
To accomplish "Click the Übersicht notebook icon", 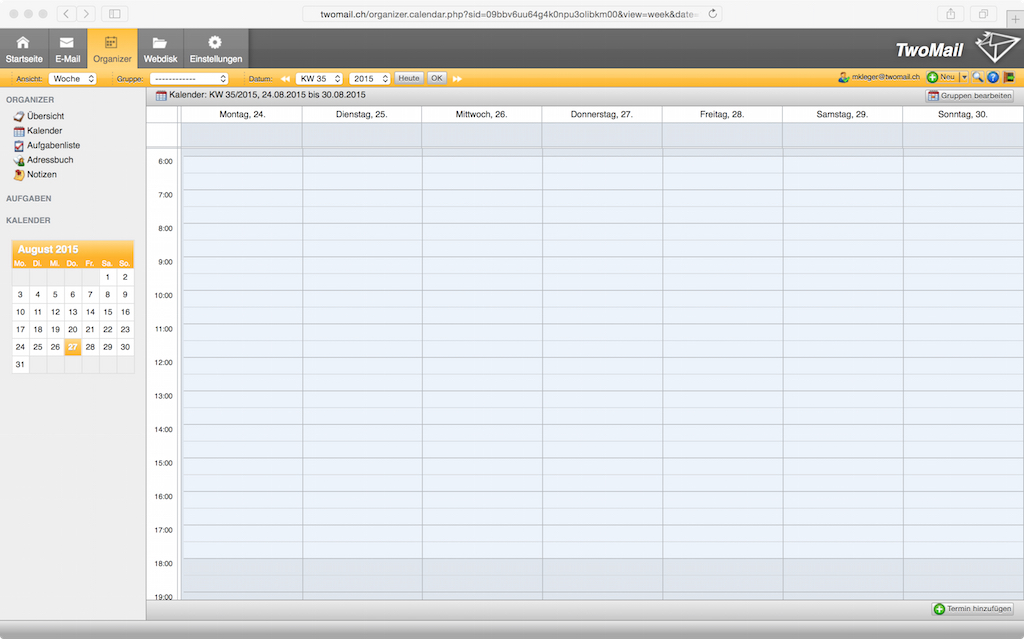I will click(19, 116).
